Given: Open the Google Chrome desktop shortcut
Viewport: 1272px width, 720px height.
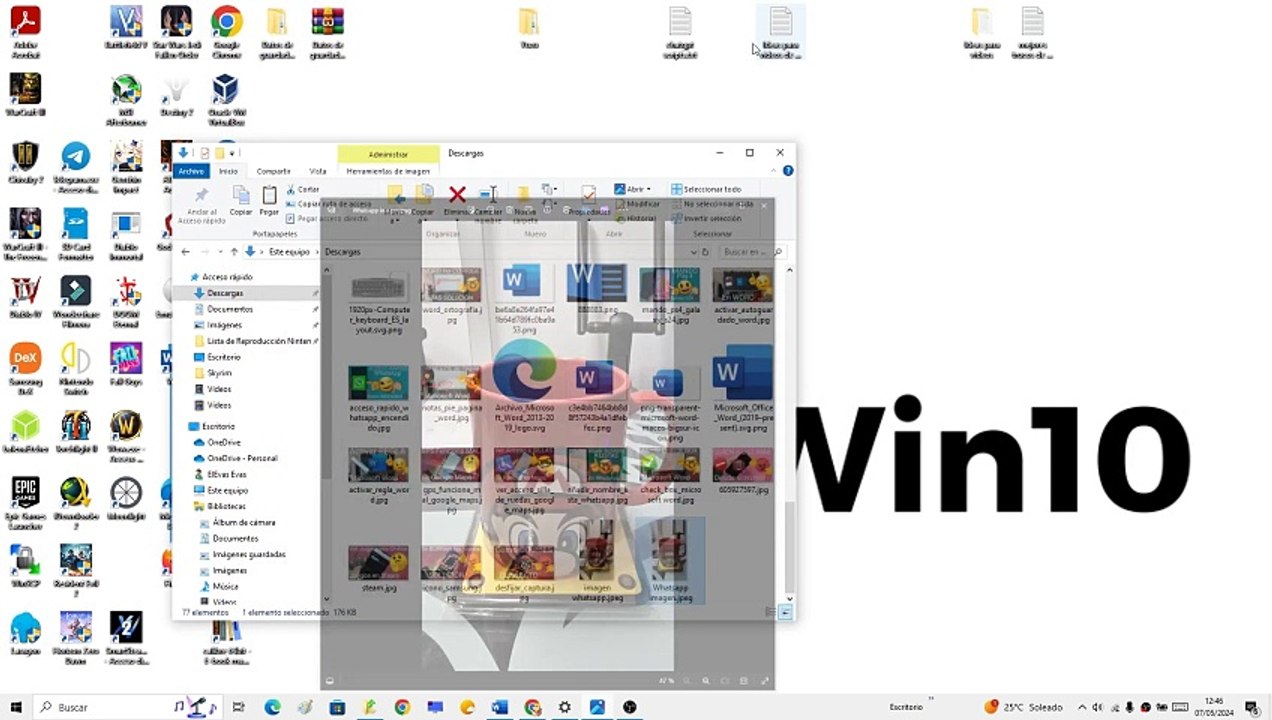Looking at the screenshot, I should pyautogui.click(x=227, y=32).
